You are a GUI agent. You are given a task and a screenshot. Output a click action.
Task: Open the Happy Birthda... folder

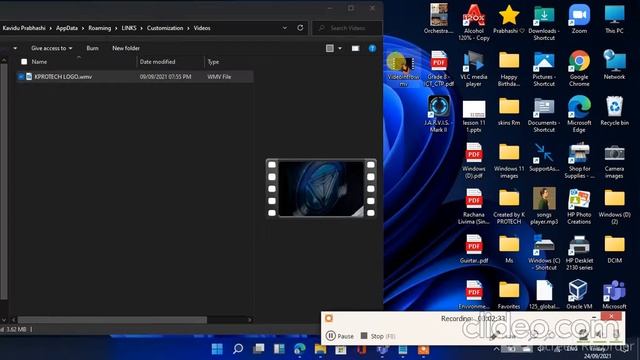click(509, 68)
